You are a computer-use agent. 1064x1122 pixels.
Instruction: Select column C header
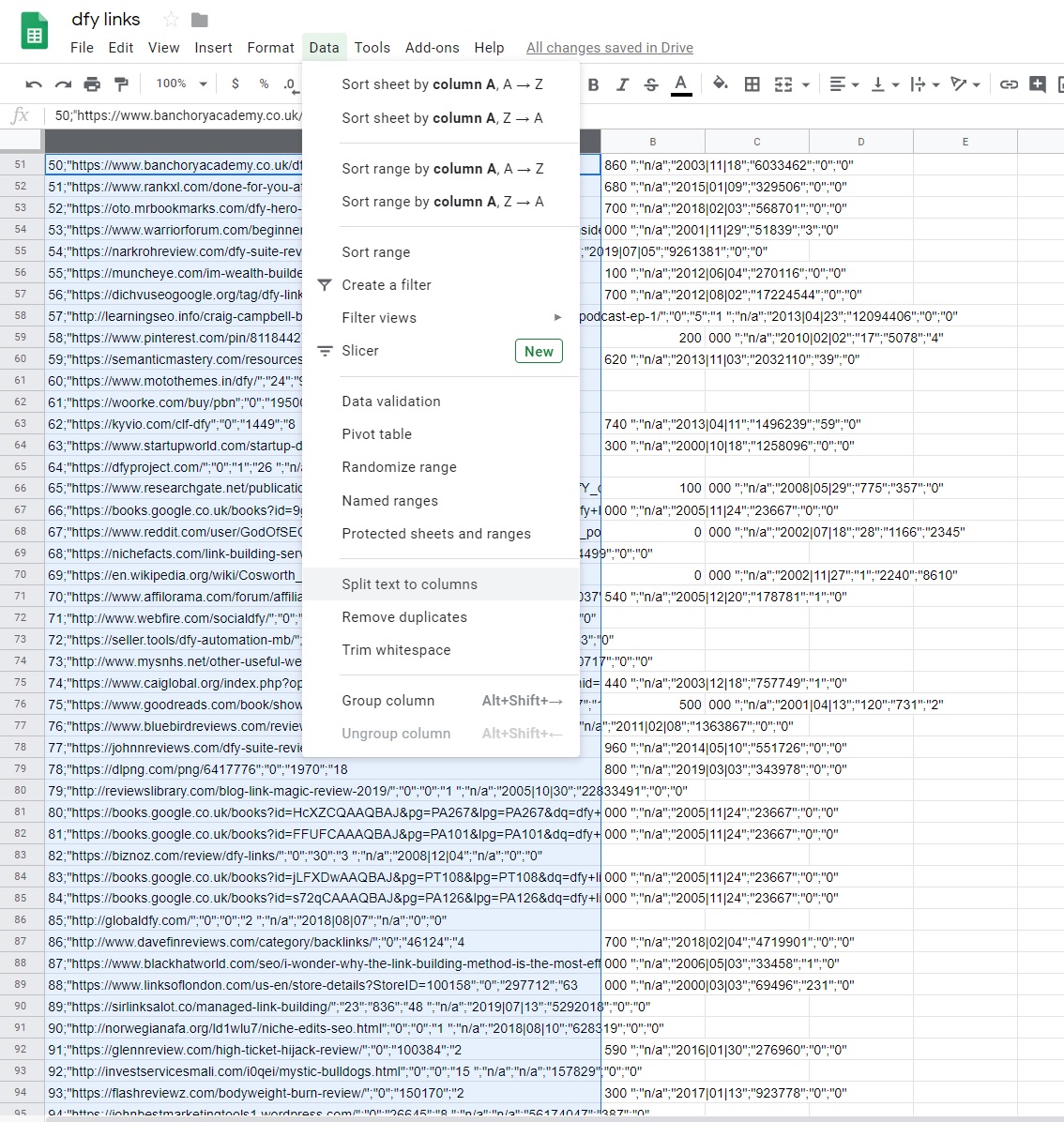coord(757,142)
